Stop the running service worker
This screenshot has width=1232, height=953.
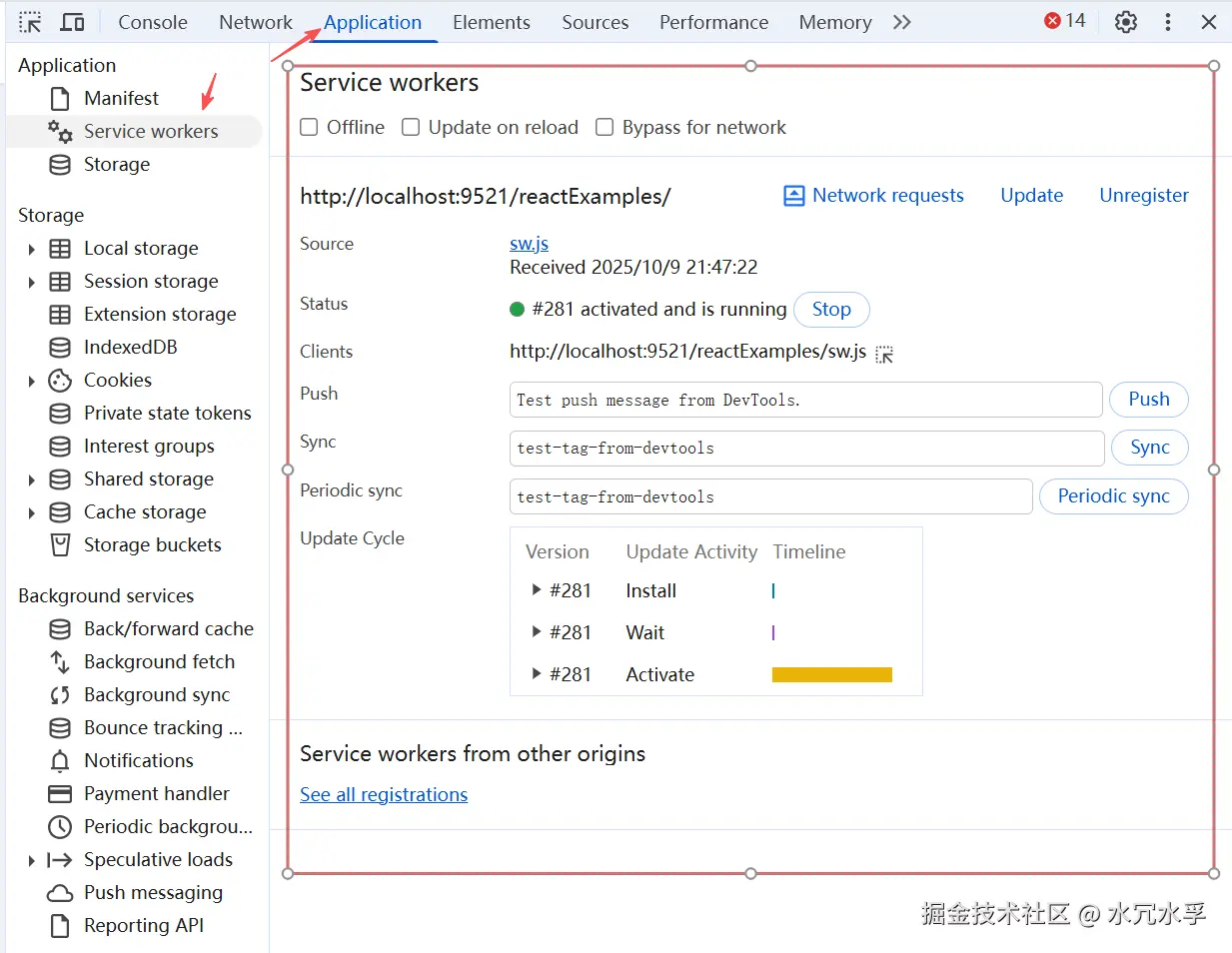(x=831, y=310)
